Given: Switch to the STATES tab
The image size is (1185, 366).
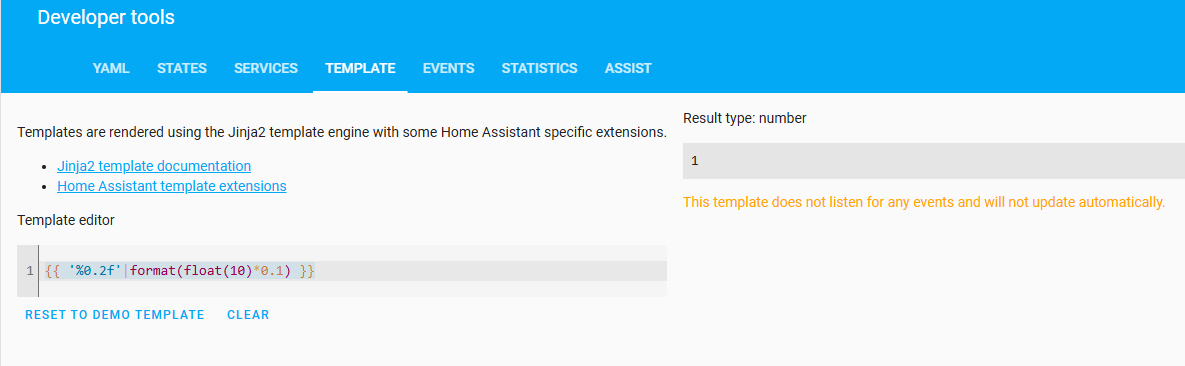Looking at the screenshot, I should (x=182, y=68).
